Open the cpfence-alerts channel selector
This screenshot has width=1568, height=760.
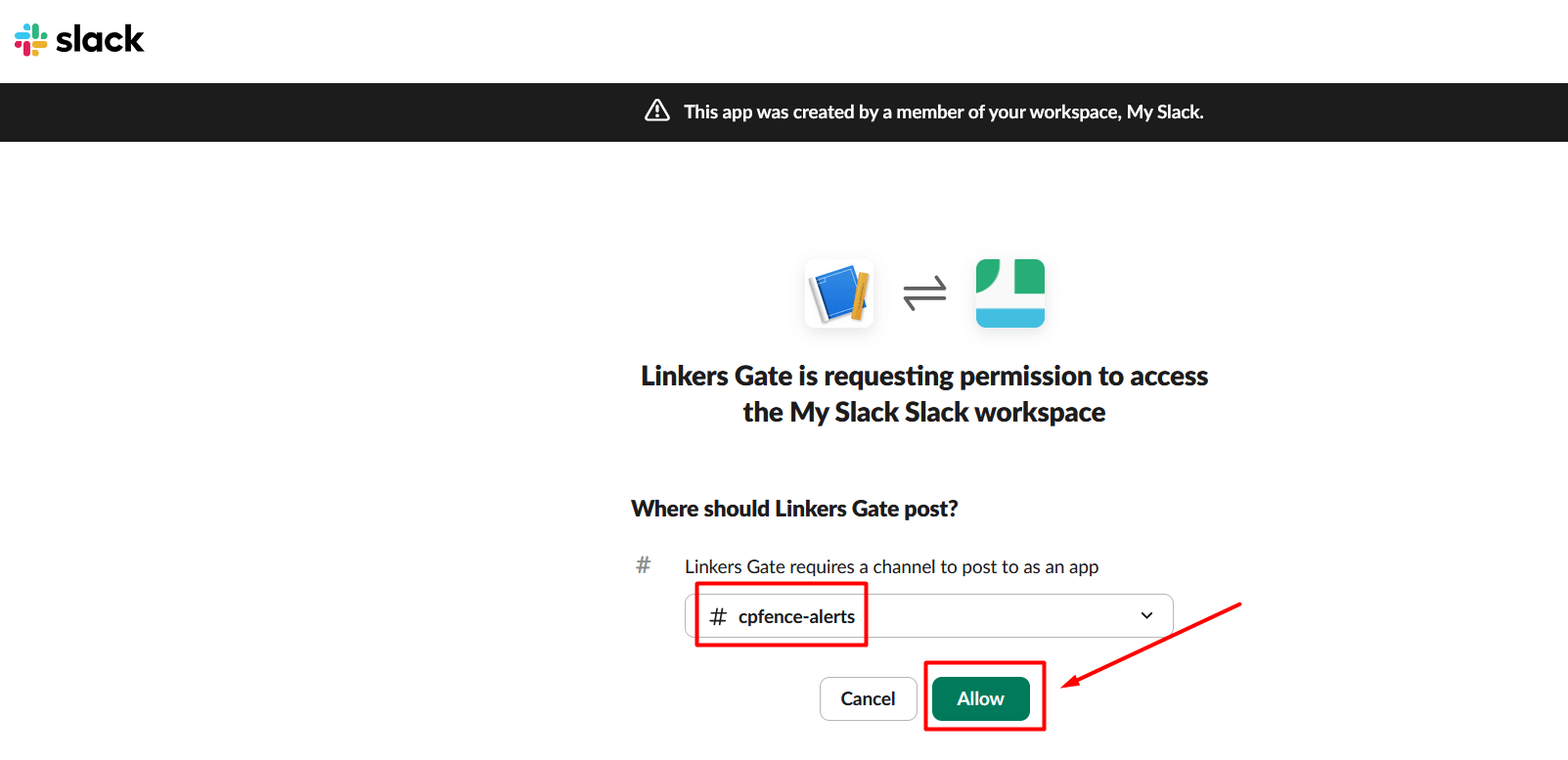(928, 616)
